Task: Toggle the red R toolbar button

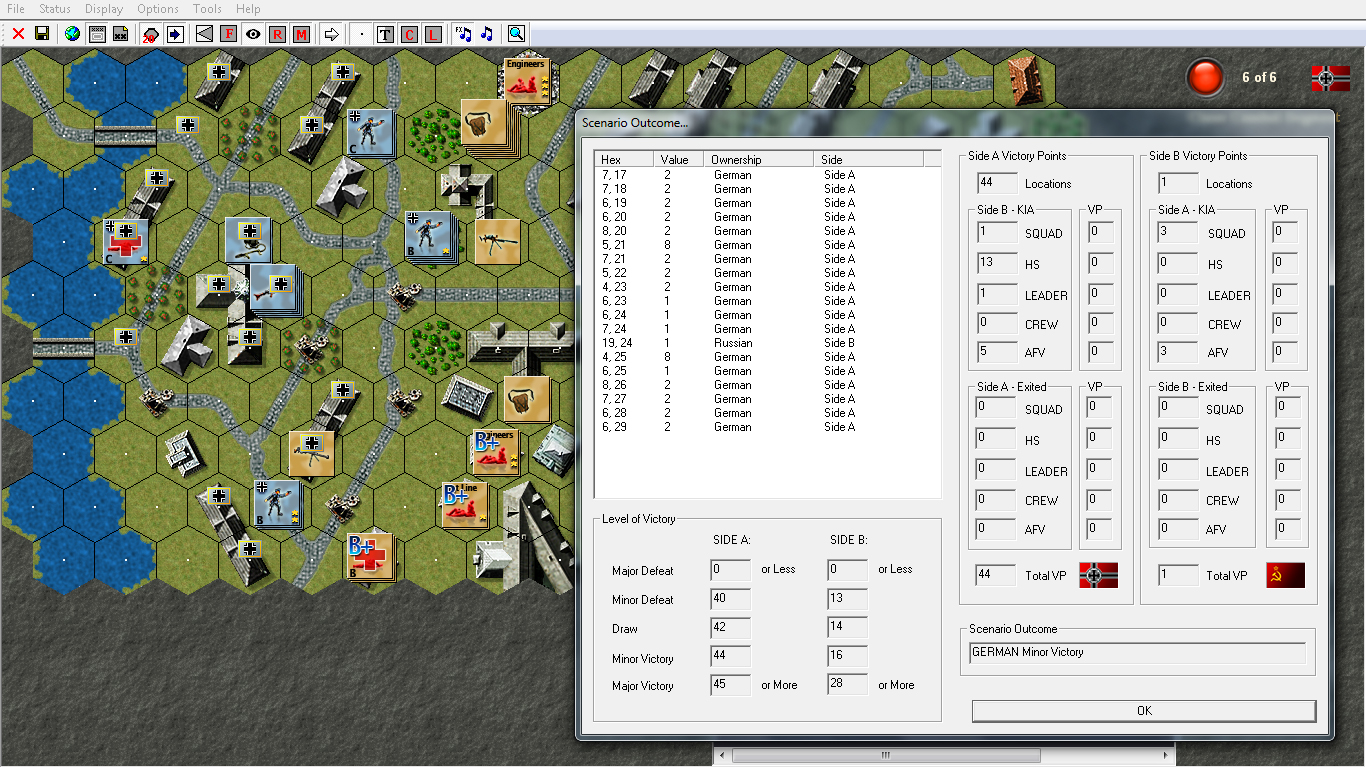Action: (277, 34)
